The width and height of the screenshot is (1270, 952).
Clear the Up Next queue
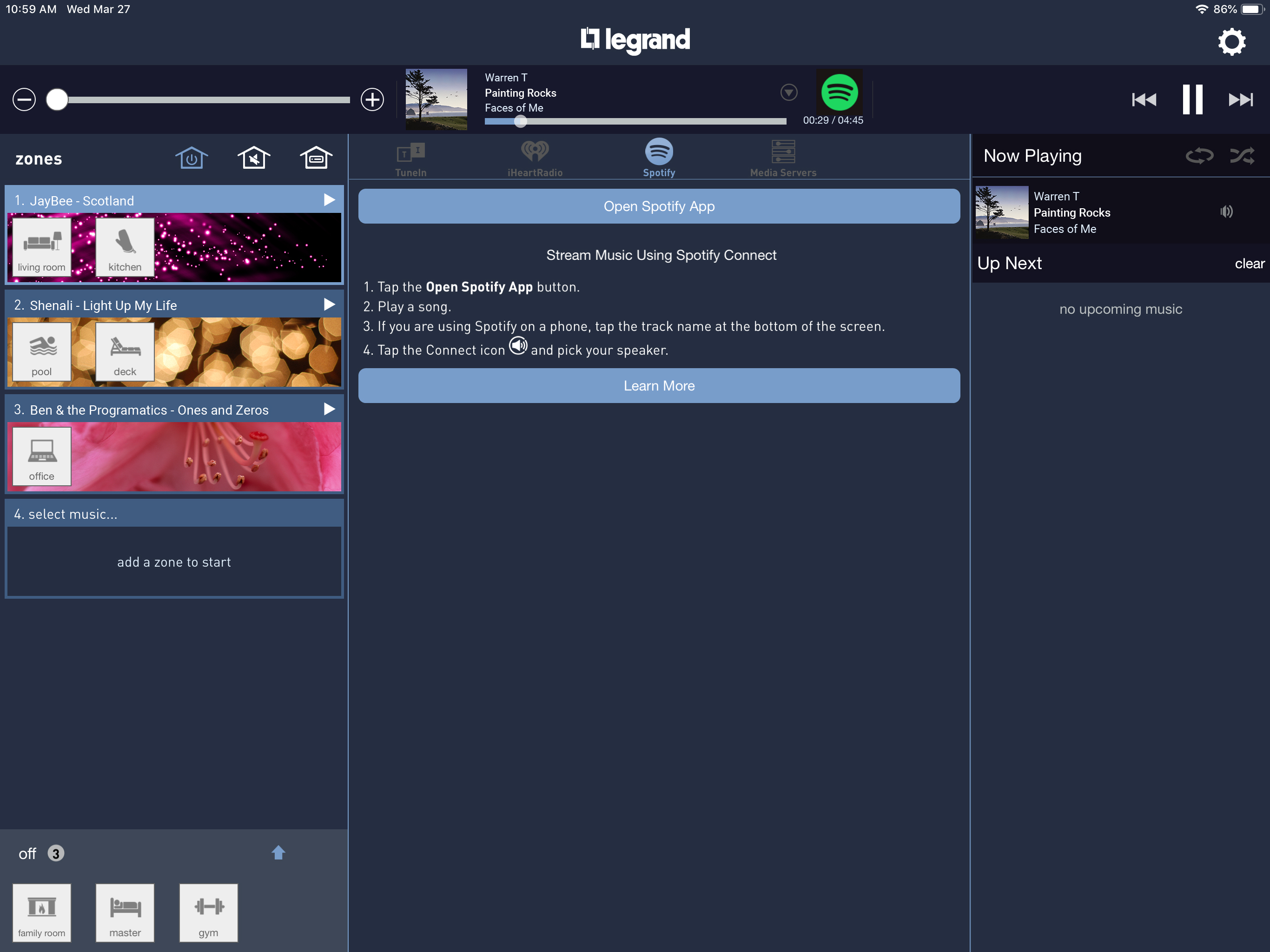click(1250, 264)
